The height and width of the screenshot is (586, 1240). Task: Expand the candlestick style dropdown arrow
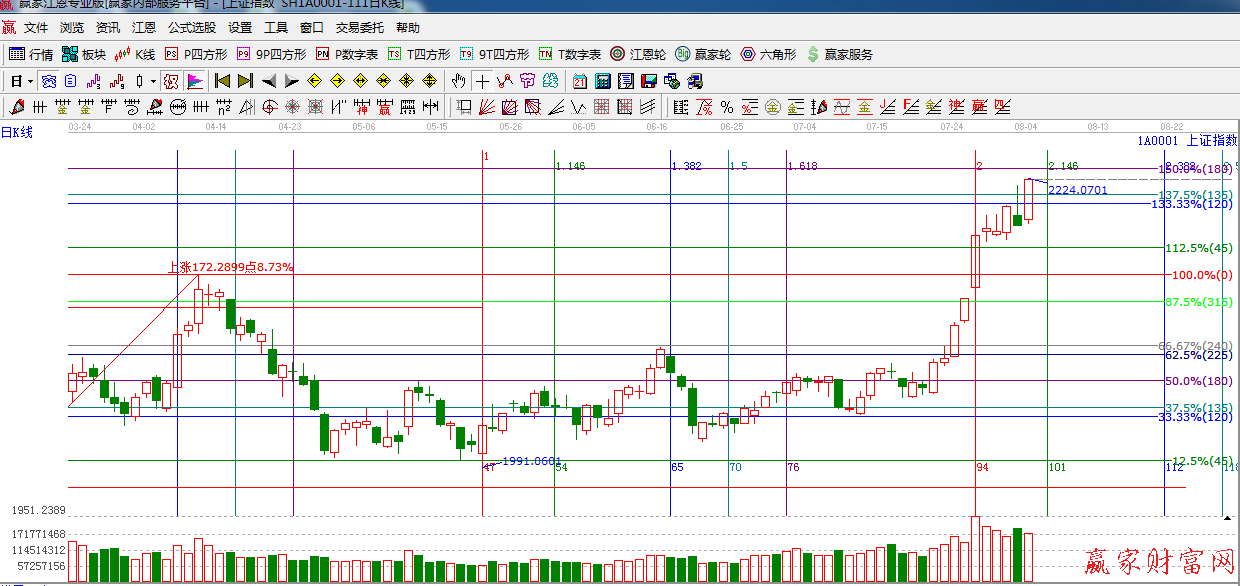(x=152, y=81)
